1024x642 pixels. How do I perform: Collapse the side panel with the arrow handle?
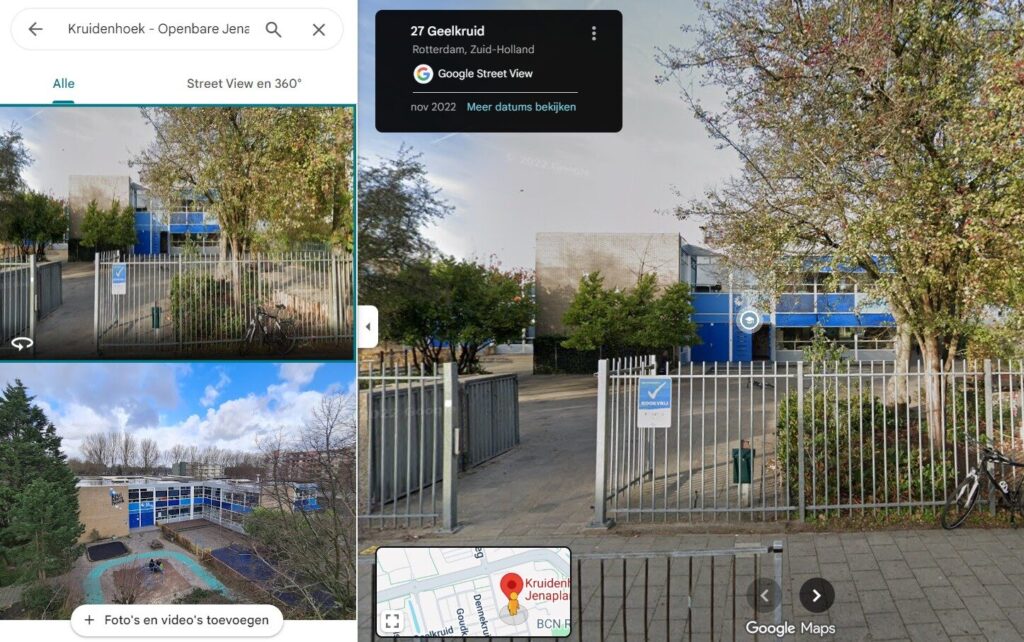(368, 327)
